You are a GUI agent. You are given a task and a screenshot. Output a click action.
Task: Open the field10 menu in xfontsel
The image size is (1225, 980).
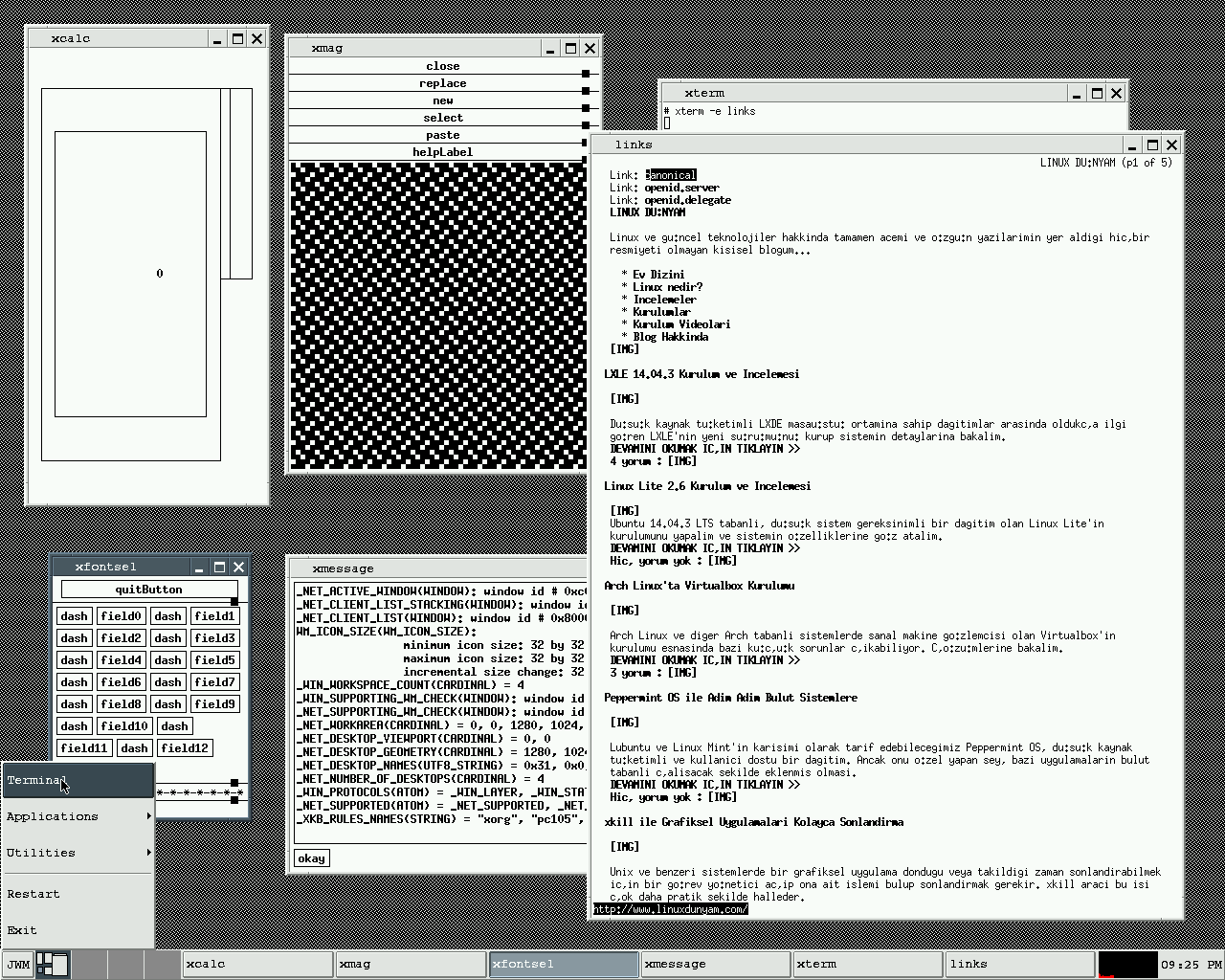click(x=124, y=725)
